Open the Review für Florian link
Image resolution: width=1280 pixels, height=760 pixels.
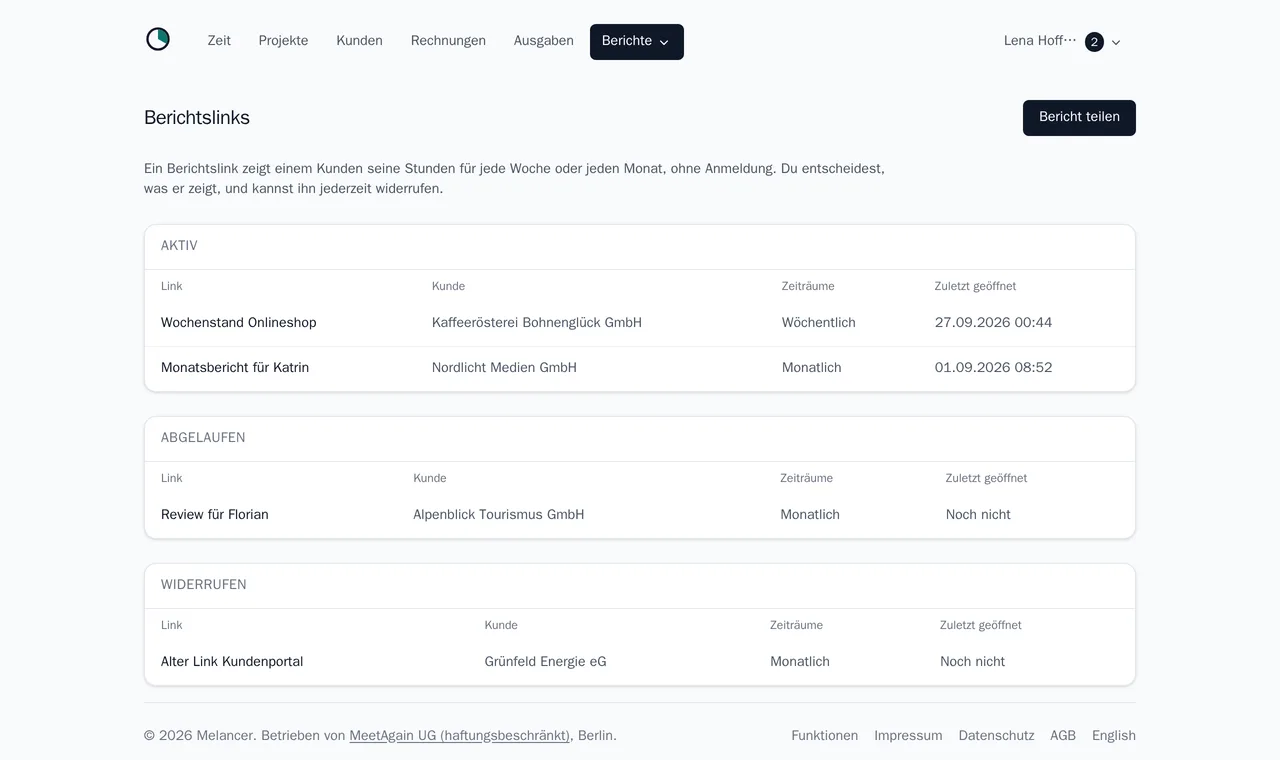point(215,515)
